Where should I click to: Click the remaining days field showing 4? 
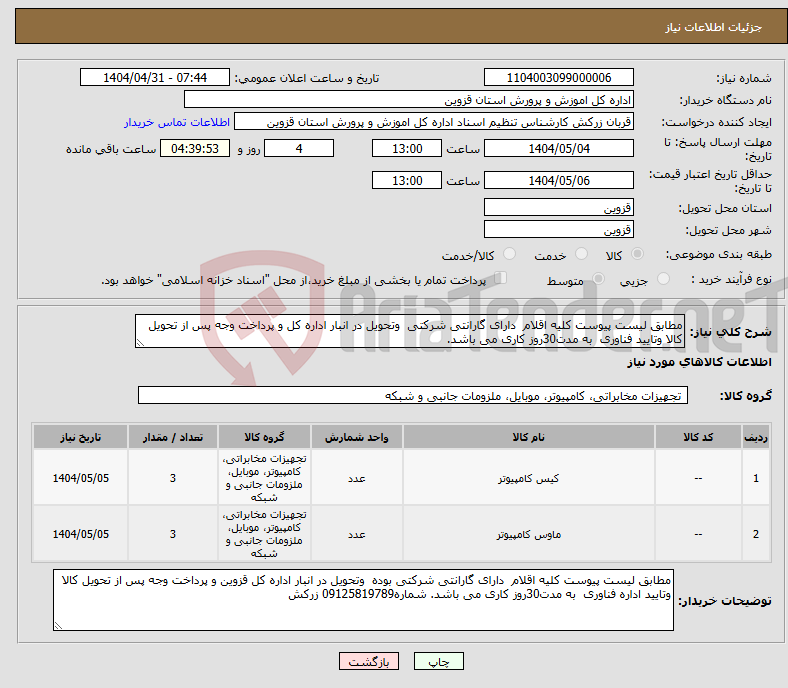click(299, 148)
